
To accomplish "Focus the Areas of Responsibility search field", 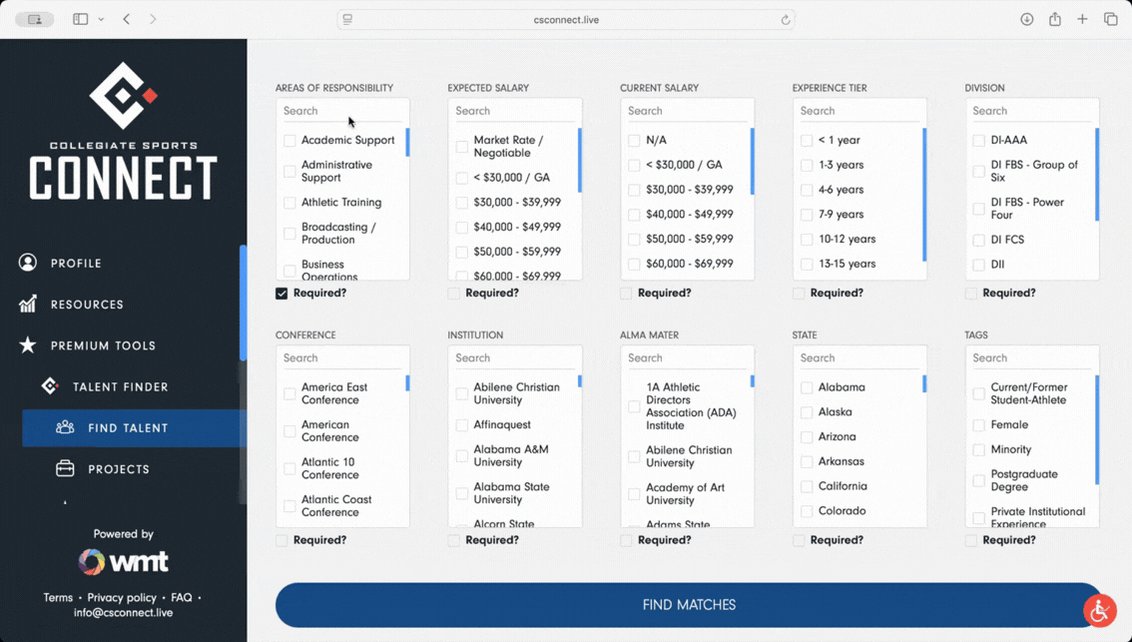I will (342, 111).
